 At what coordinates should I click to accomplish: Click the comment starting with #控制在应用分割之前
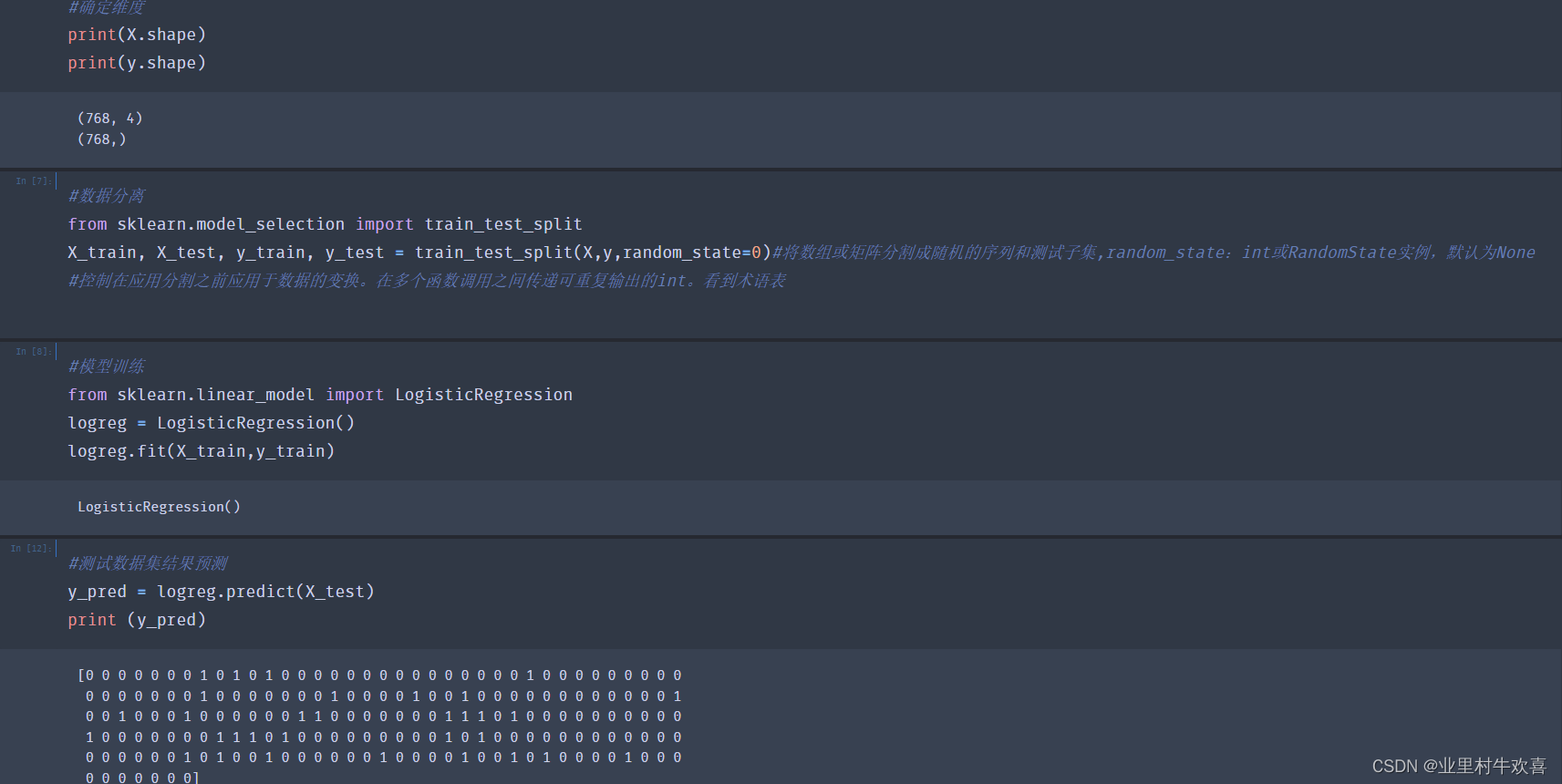click(427, 281)
